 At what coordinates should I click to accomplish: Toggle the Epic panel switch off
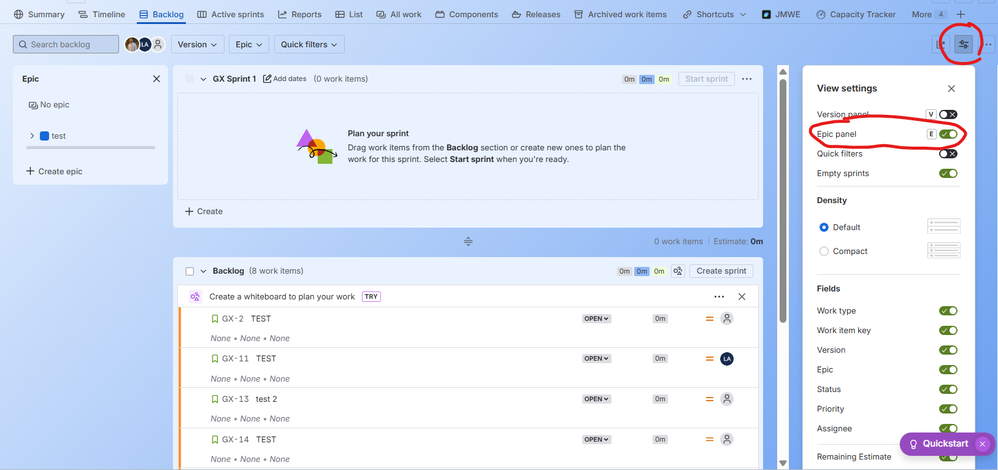948,134
